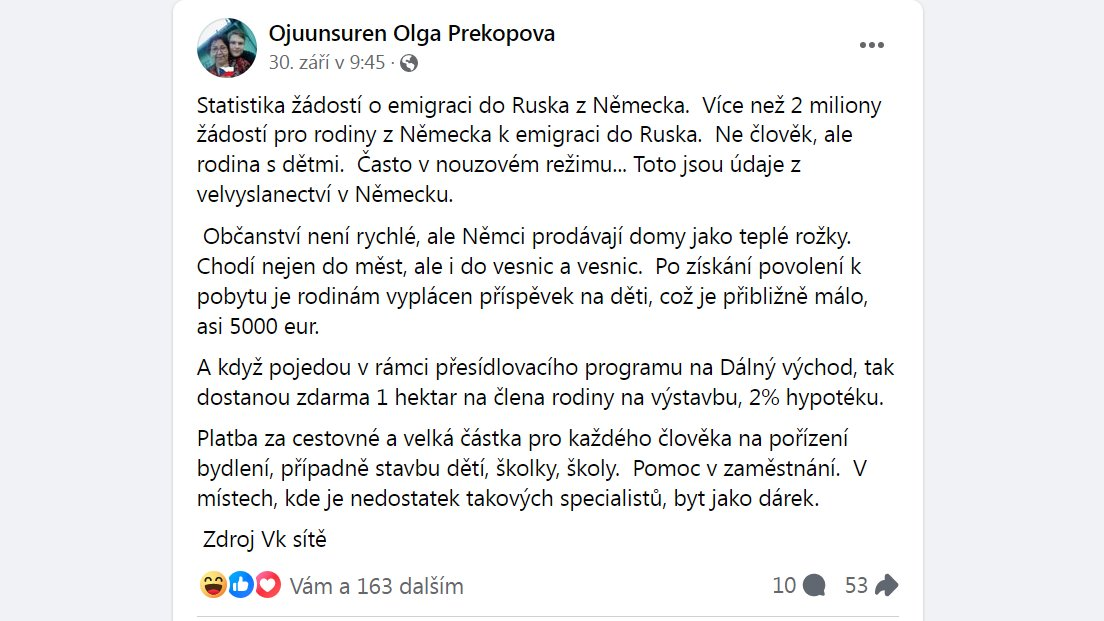Open the post timestamp "30. září v 9:45"
This screenshot has height=621, width=1104.
tap(326, 63)
